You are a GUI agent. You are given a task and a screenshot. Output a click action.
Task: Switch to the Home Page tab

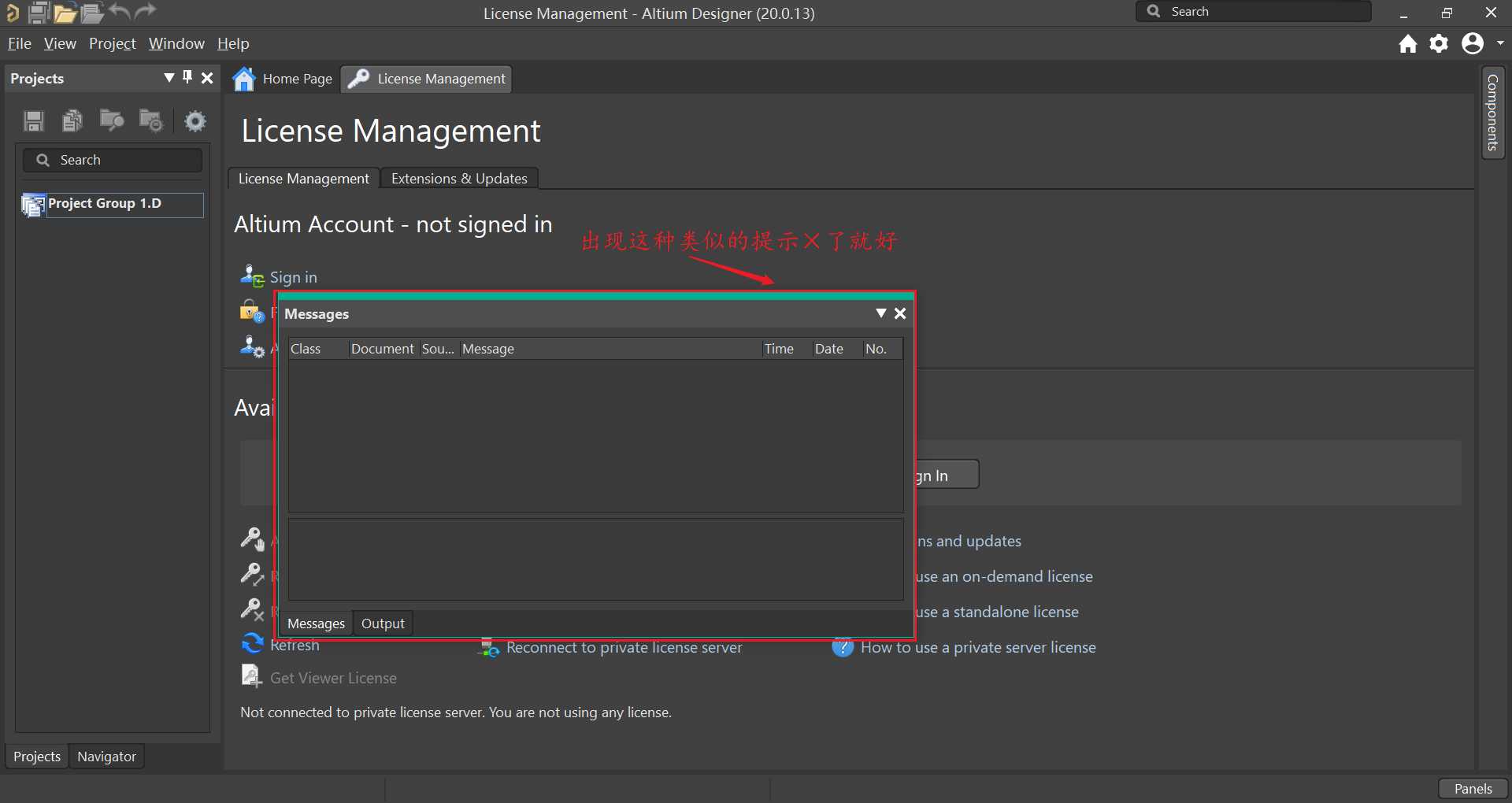[x=283, y=79]
